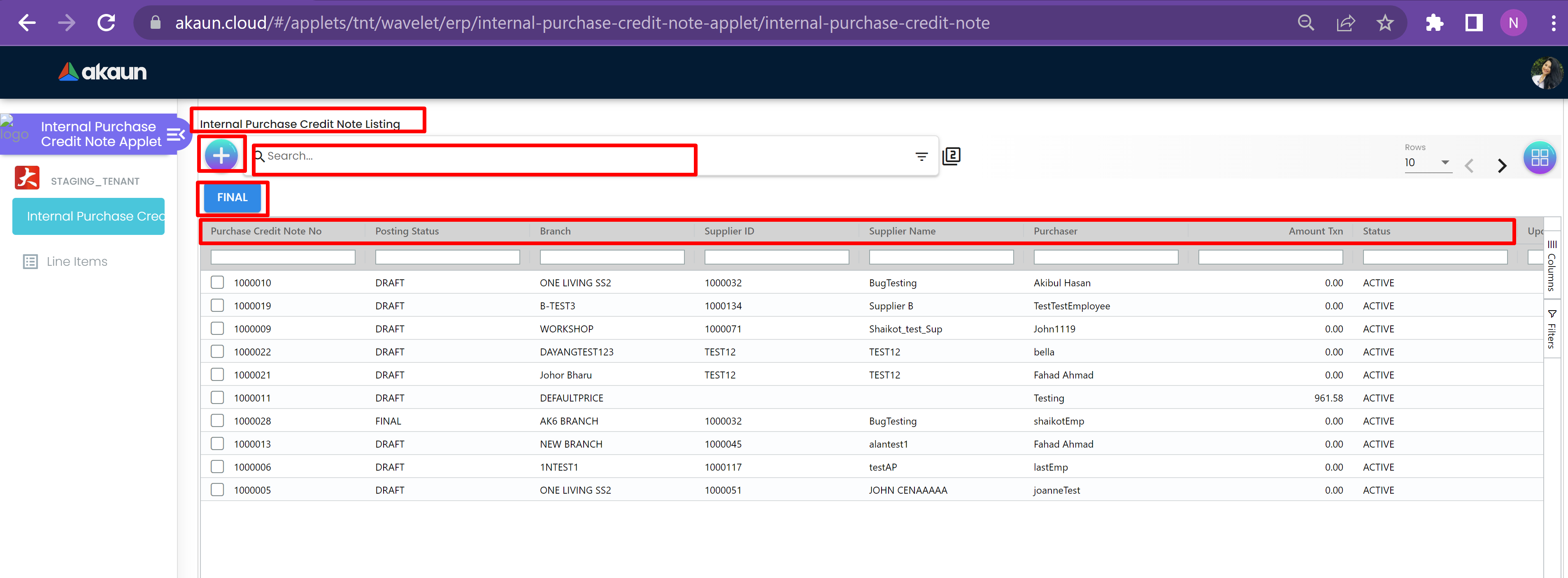Collapse the sidebar menu toggle icon
Screen dimensions: 1568x578
click(x=175, y=135)
